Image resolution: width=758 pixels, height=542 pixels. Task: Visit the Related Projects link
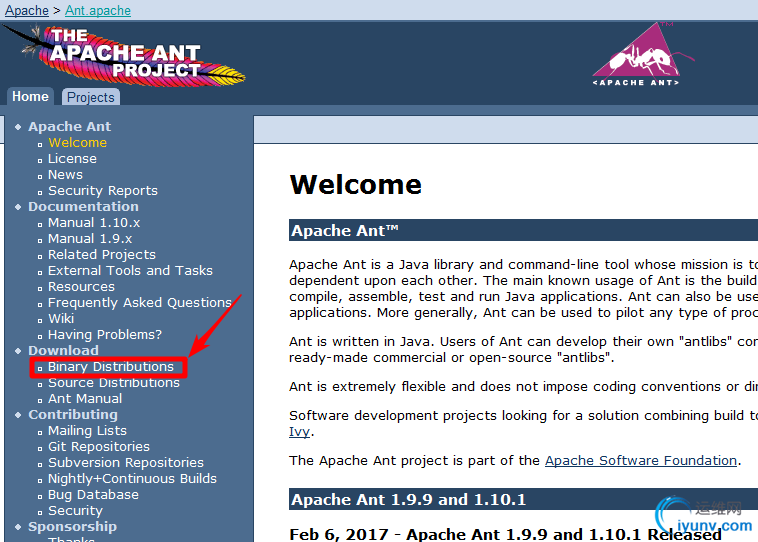[102, 254]
